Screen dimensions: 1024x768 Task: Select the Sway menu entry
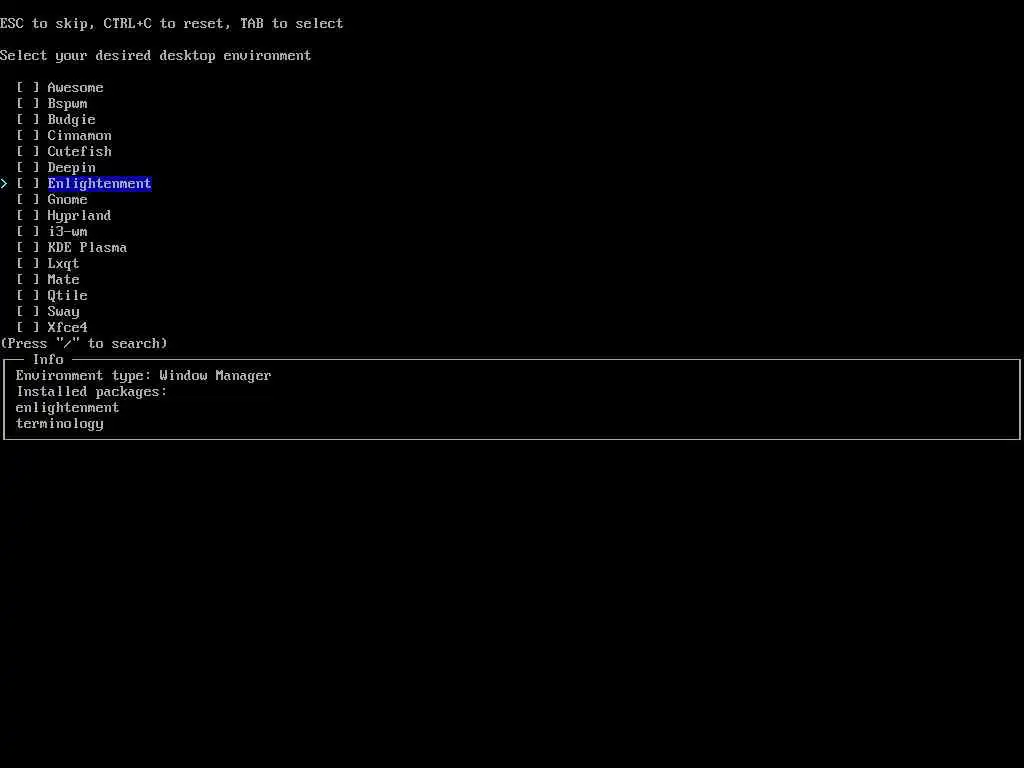click(x=63, y=312)
